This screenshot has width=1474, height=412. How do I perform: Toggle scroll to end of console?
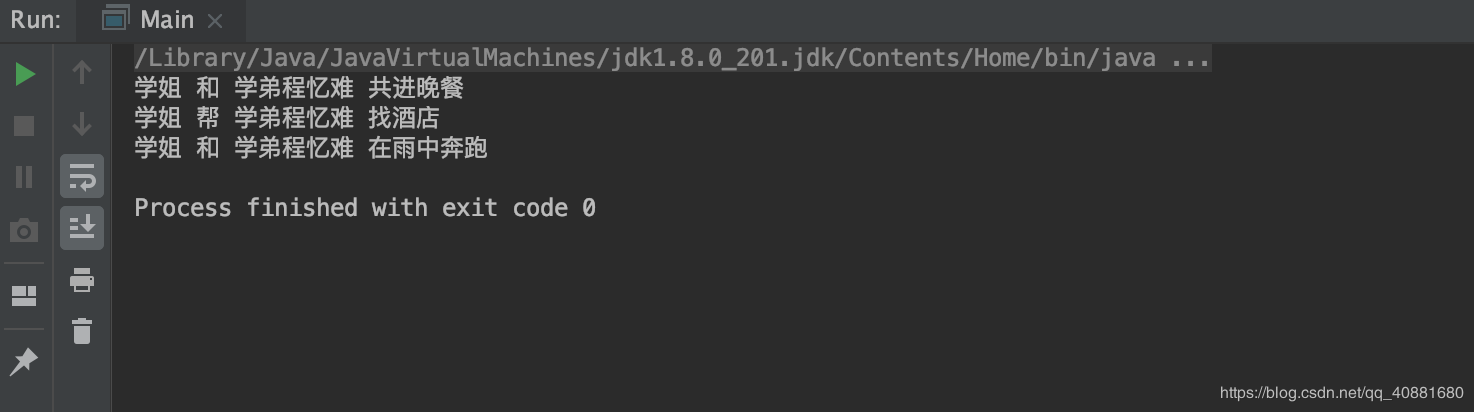[82, 228]
